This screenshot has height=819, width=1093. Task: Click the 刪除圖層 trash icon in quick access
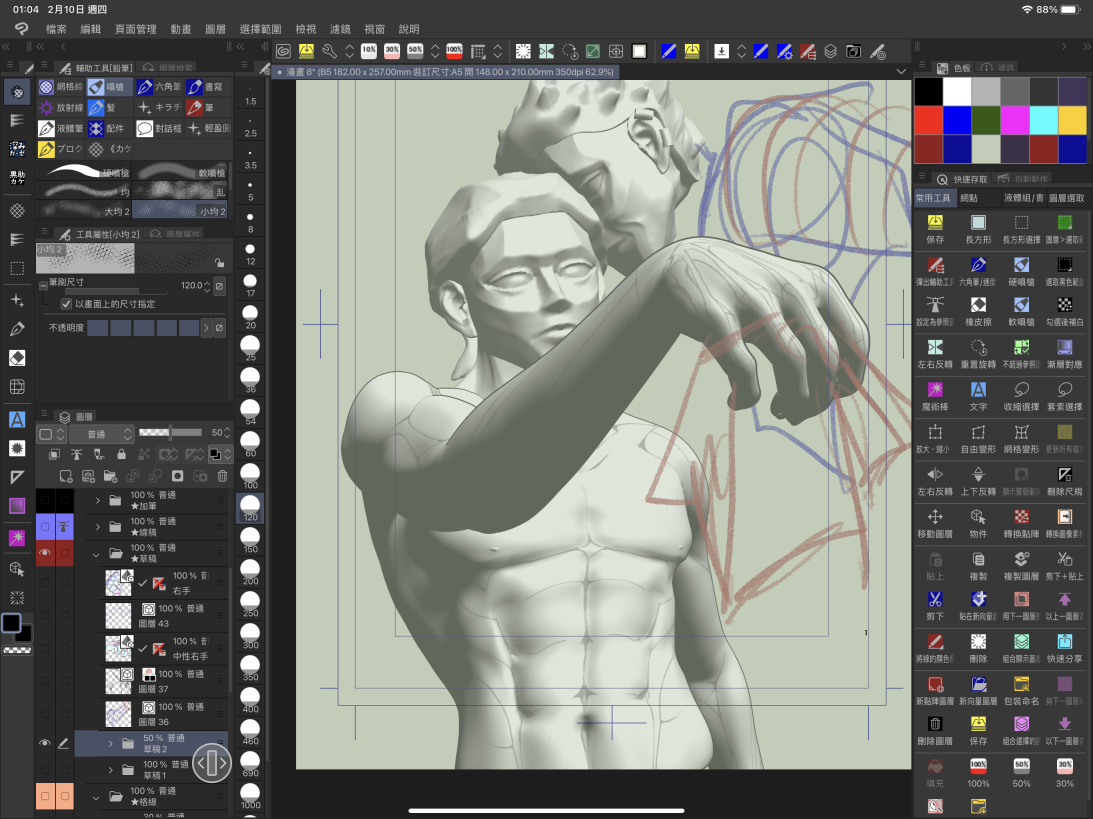point(935,730)
